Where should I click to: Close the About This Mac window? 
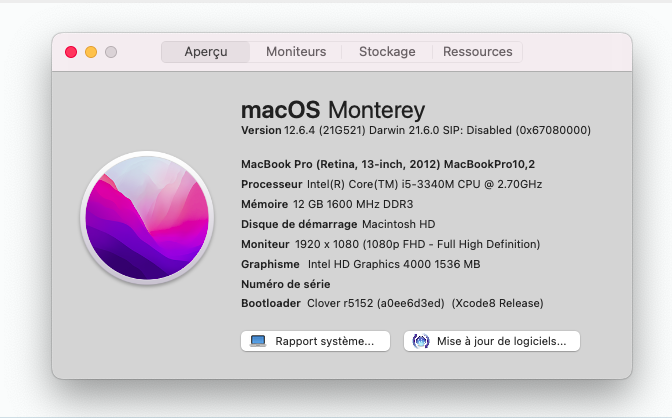[71, 52]
